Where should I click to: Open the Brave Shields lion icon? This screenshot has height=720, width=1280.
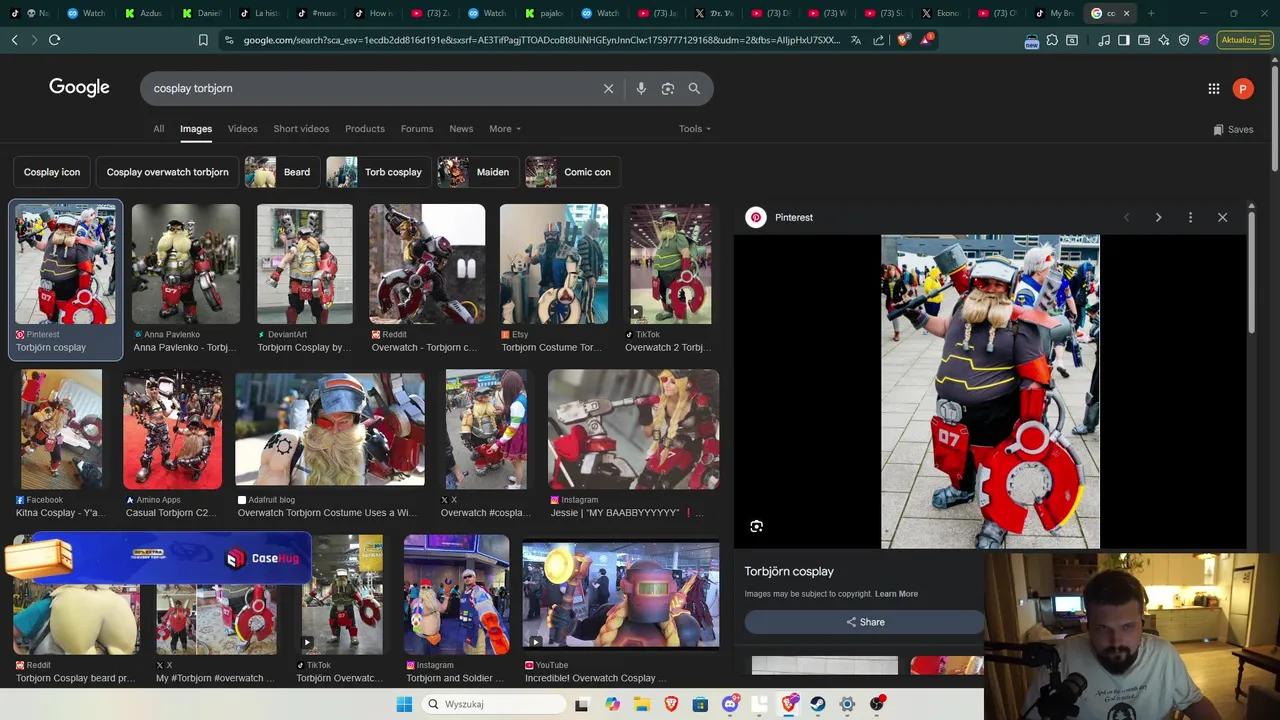point(903,40)
